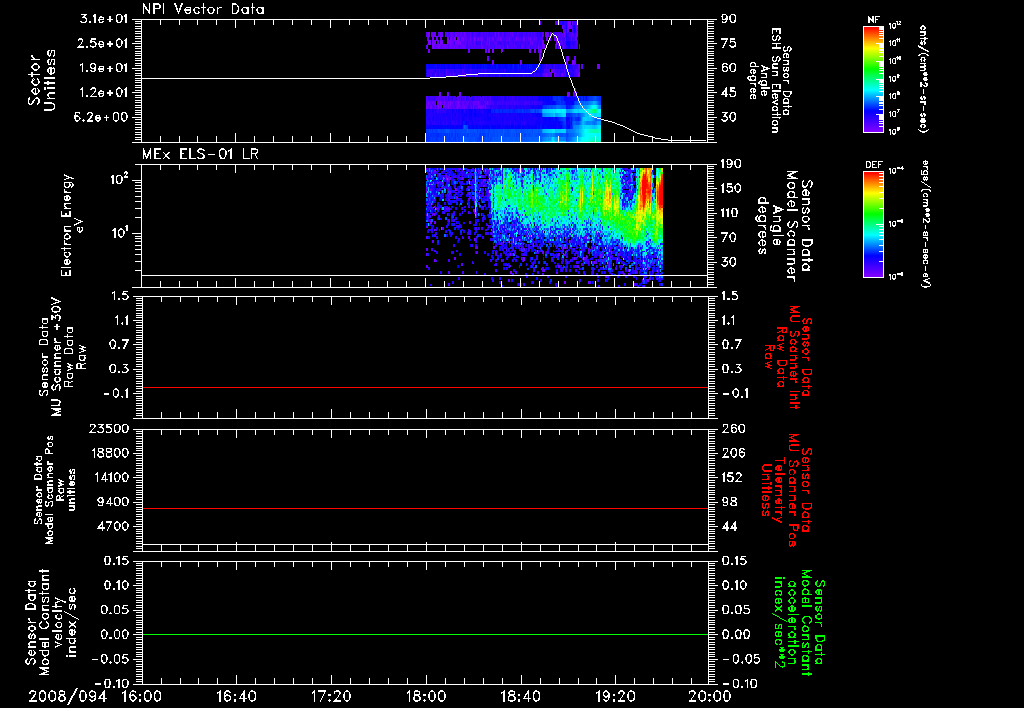Click the 9400 scanner position tick value
Image resolution: width=1024 pixels, height=708 pixels.
(x=113, y=502)
